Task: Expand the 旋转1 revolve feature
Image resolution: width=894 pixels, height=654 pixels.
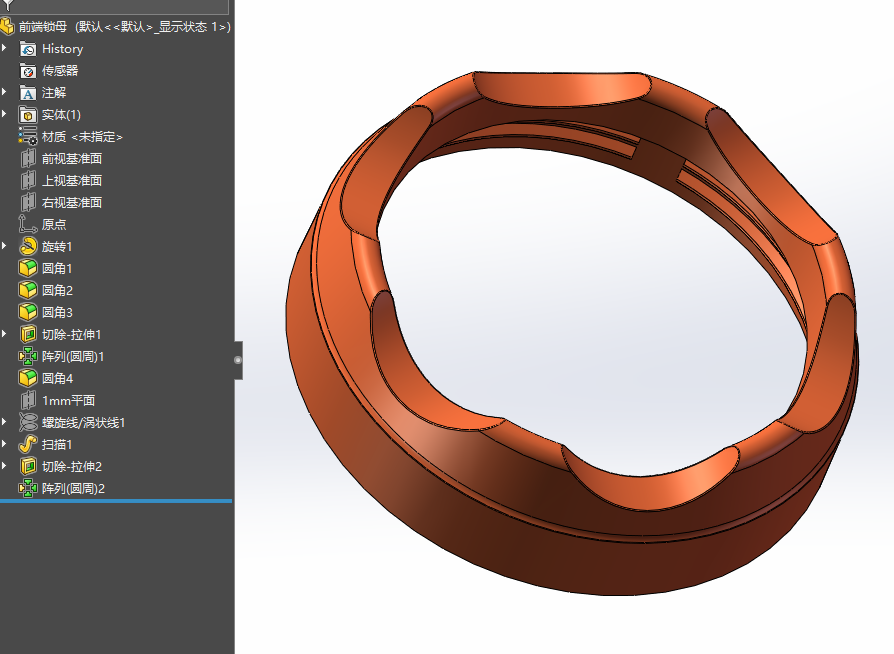Action: (5, 247)
